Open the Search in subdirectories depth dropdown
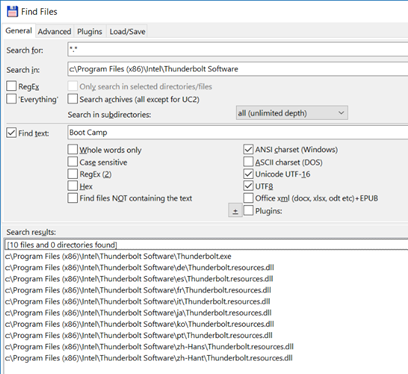 (292, 113)
